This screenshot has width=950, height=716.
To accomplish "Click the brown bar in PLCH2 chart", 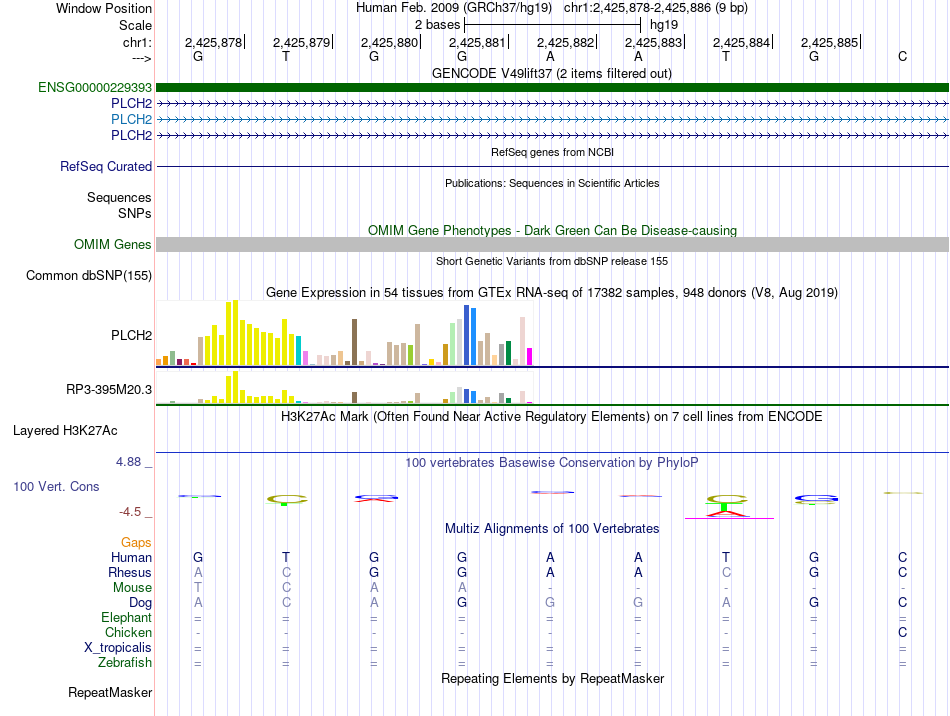I will tap(354, 342).
